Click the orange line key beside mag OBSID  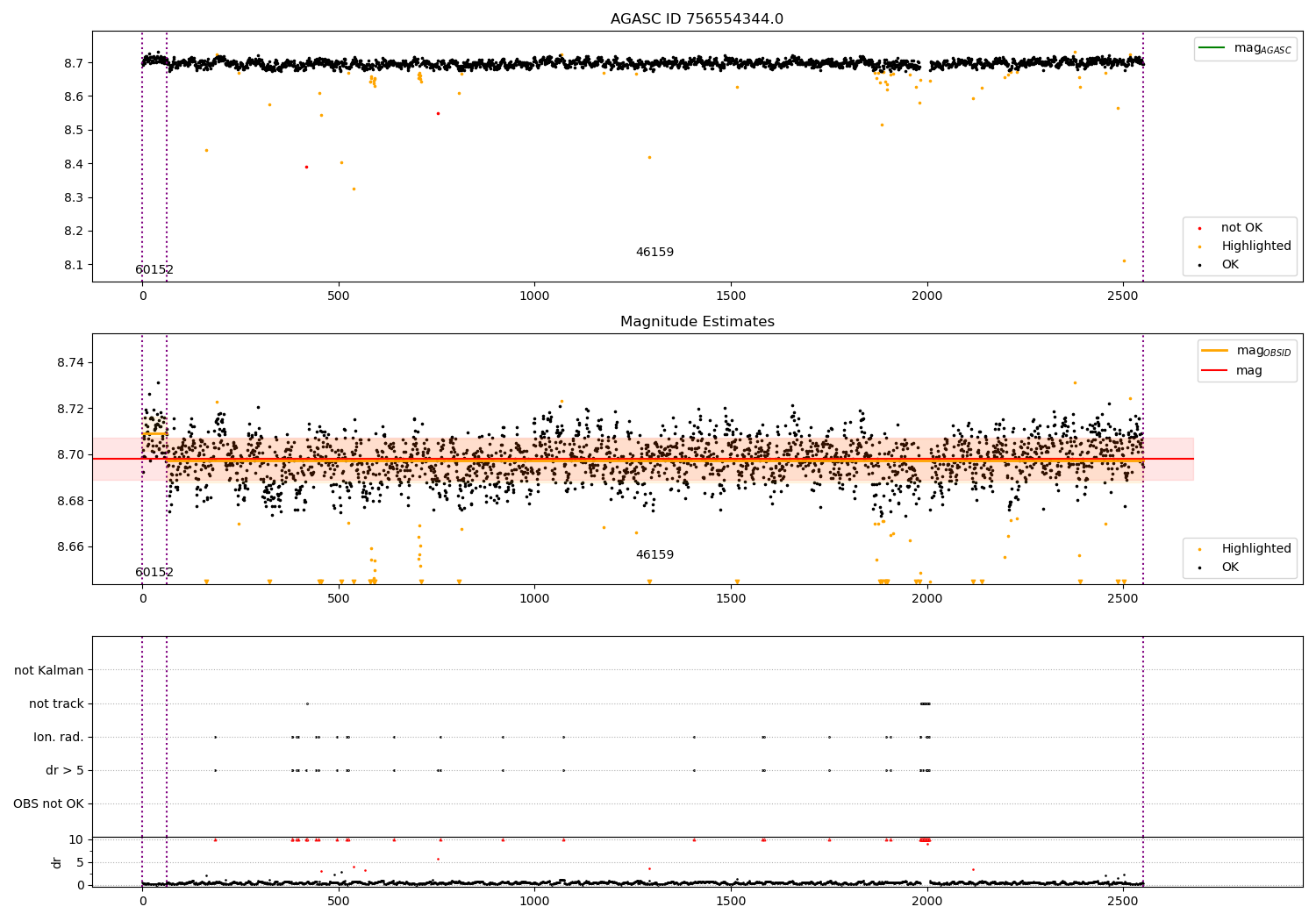(1215, 351)
